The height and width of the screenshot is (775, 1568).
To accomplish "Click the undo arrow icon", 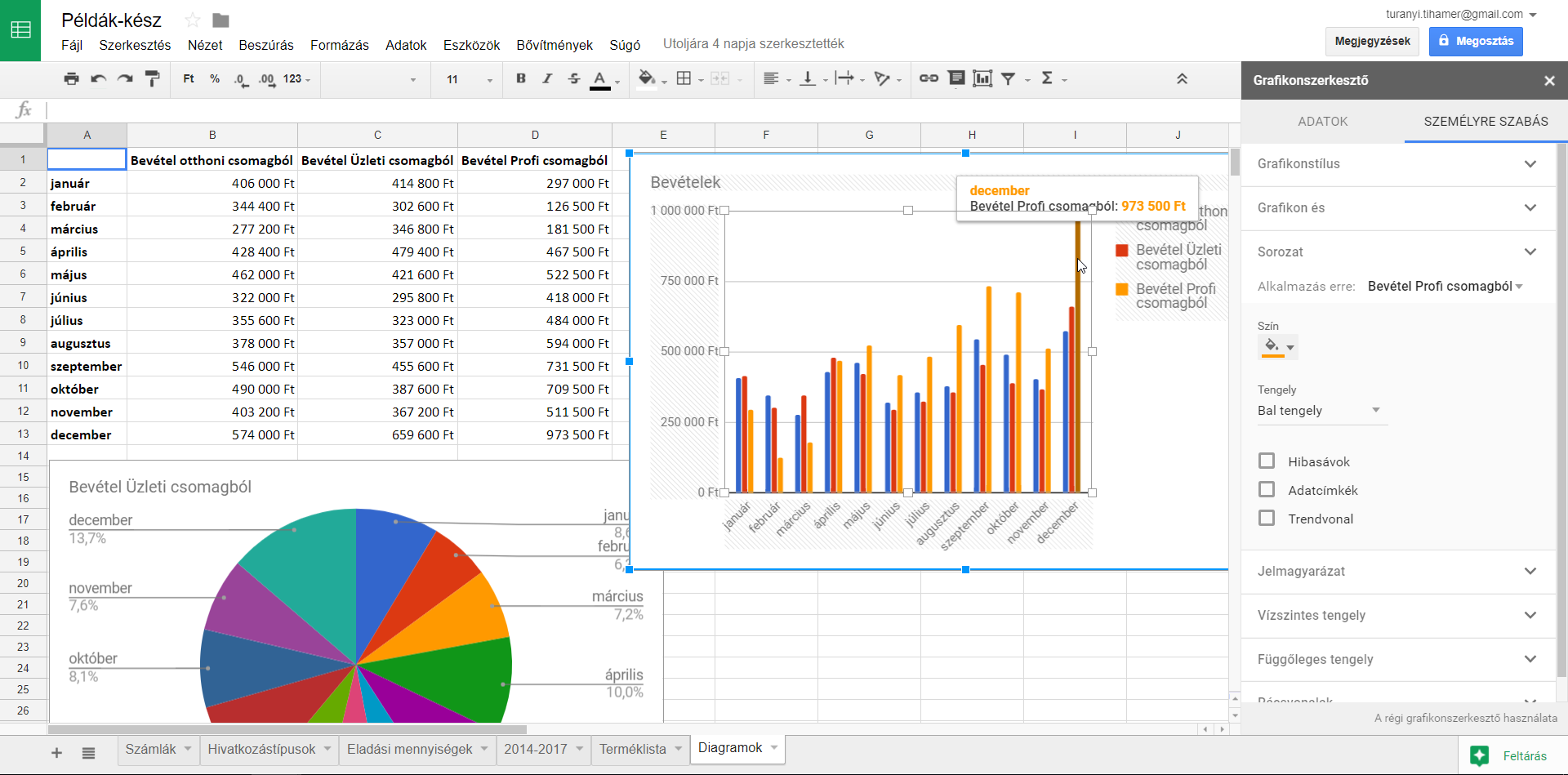I will [x=99, y=79].
